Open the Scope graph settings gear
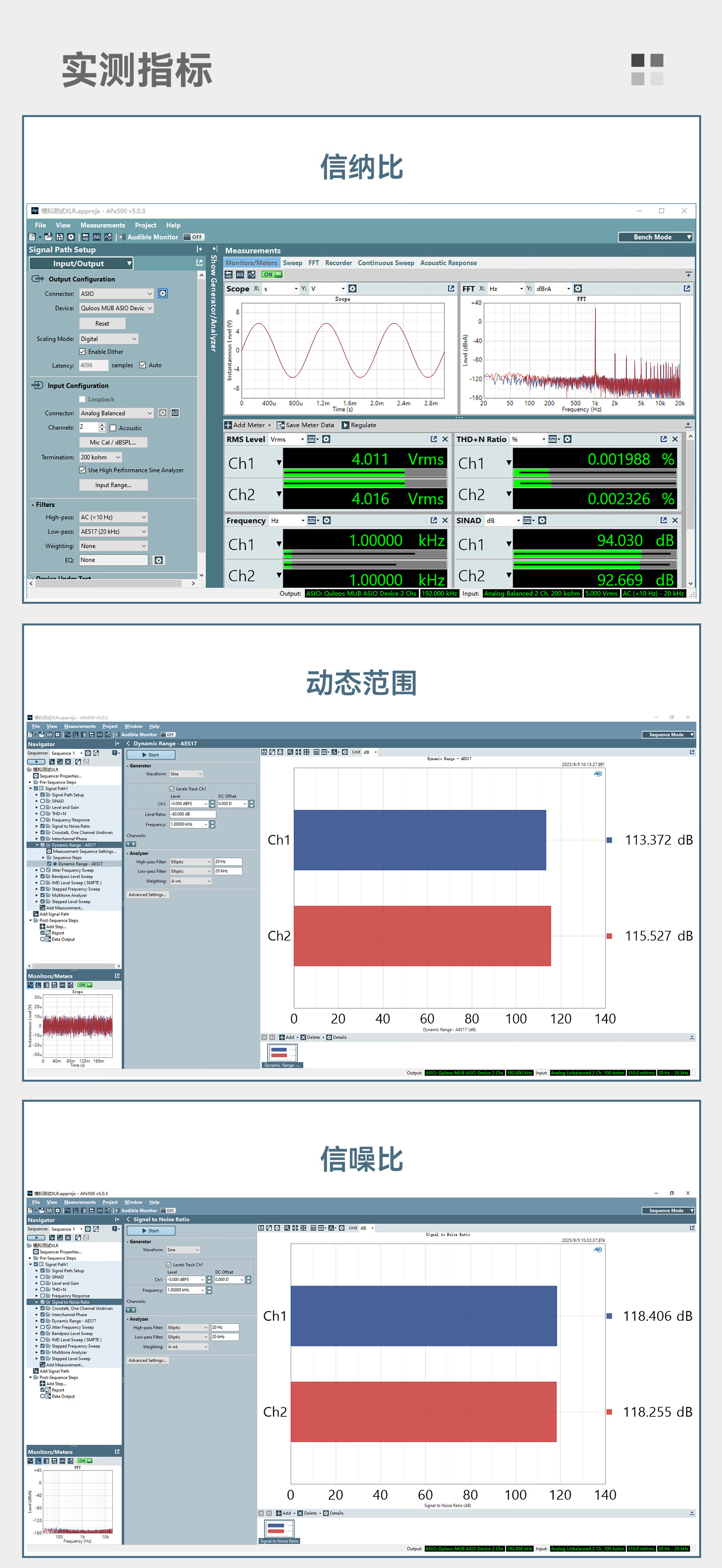The width and height of the screenshot is (722, 1568). pyautogui.click(x=353, y=289)
